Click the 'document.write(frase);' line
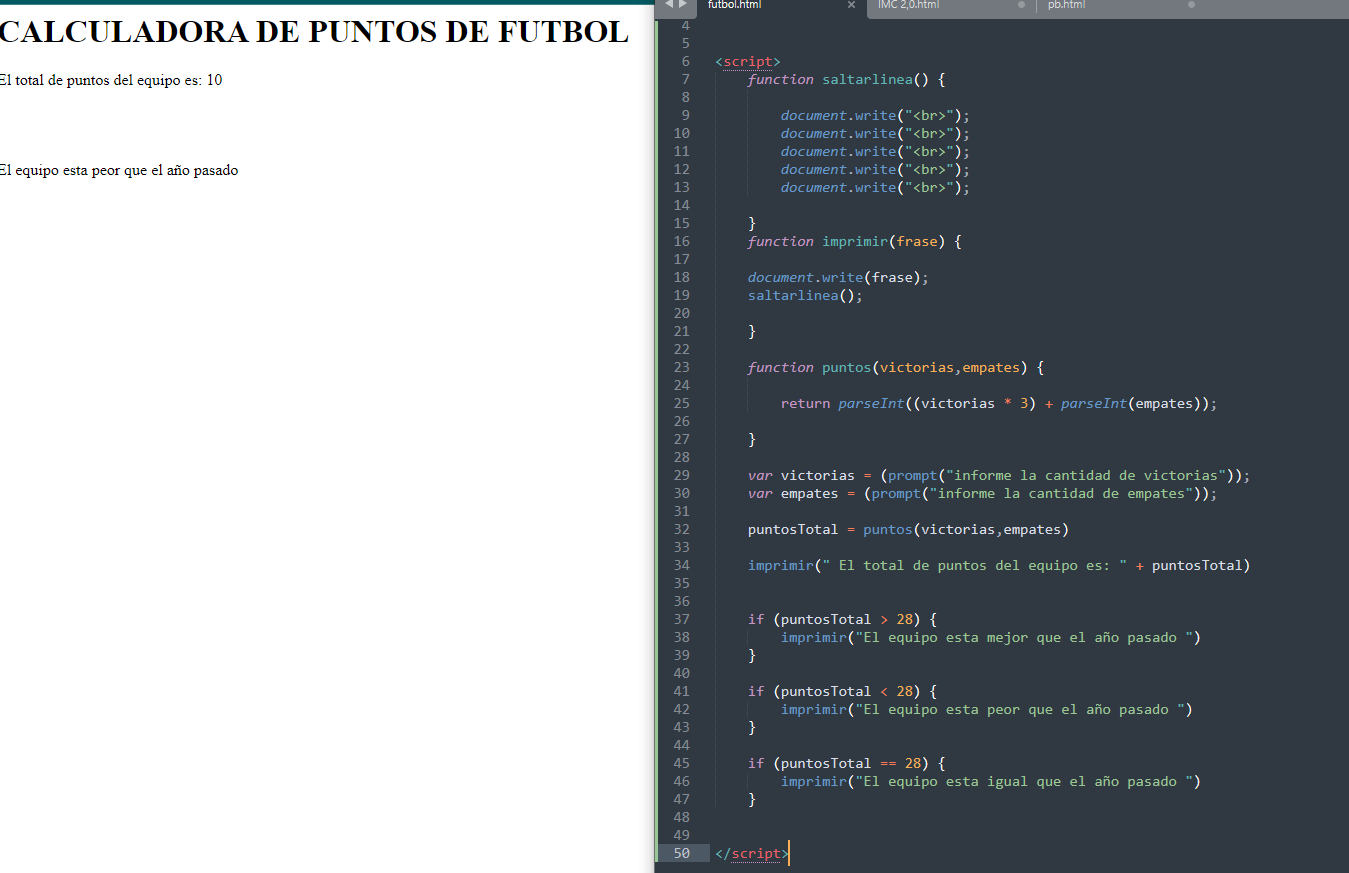Viewport: 1349px width, 873px height. point(838,277)
